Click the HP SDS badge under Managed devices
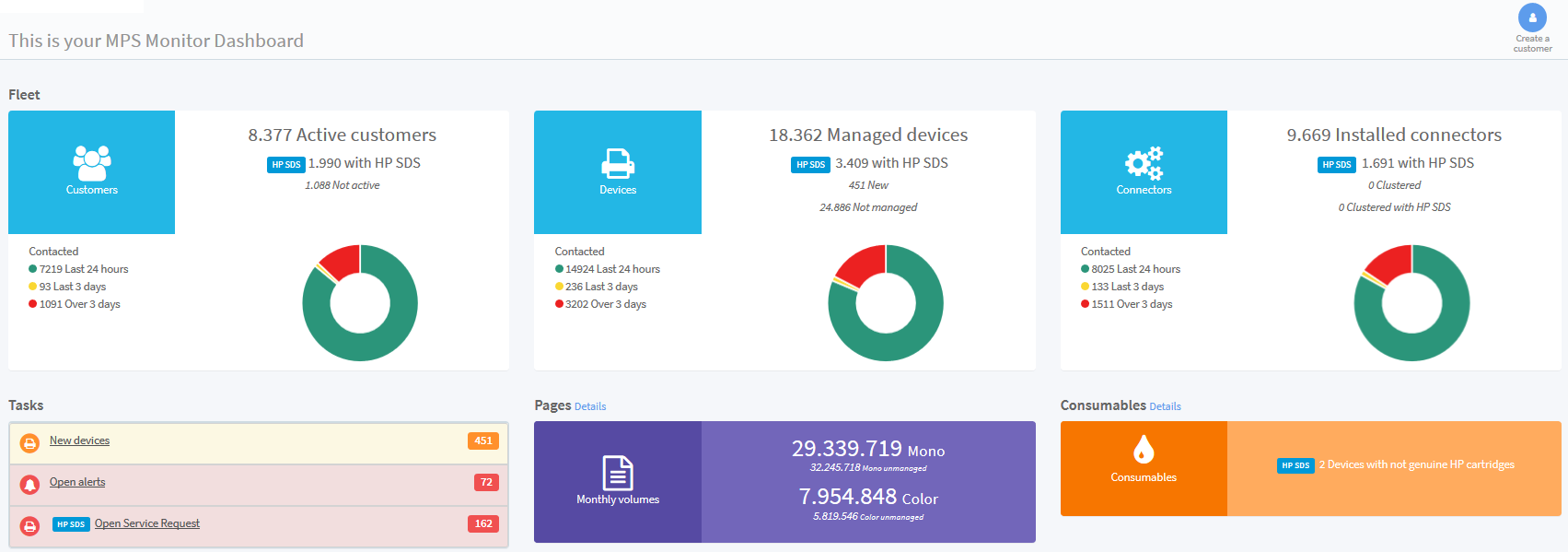1568x552 pixels. (810, 164)
